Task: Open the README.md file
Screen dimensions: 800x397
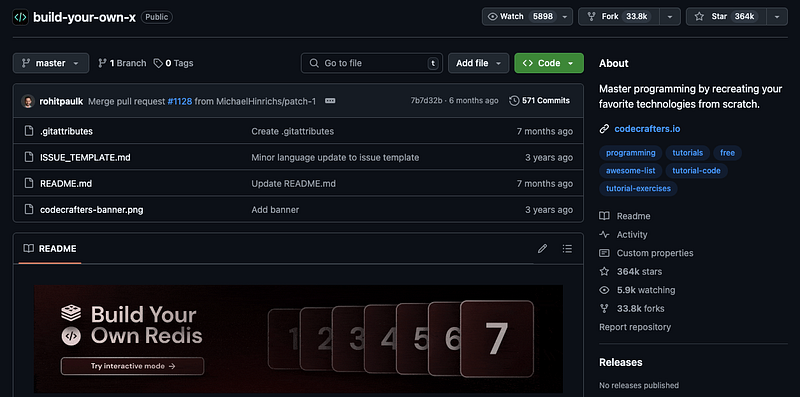Action: coord(66,183)
